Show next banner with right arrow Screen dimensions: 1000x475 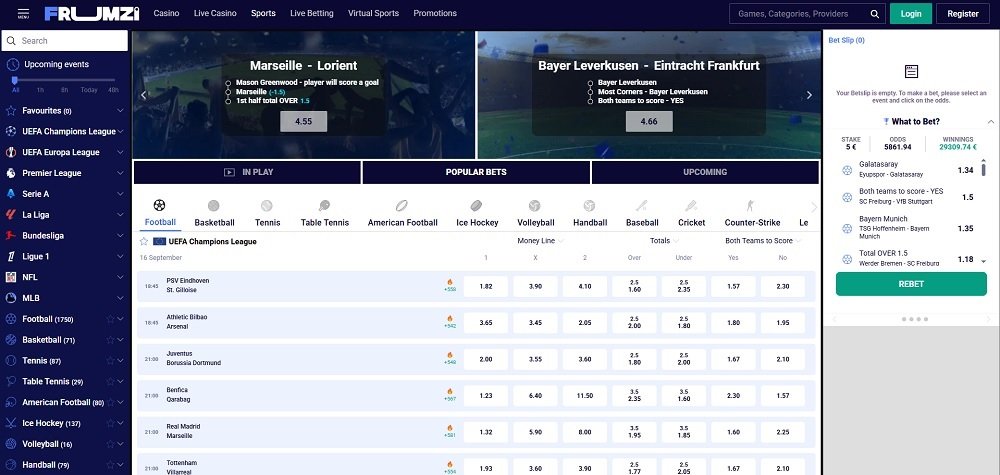coord(809,95)
